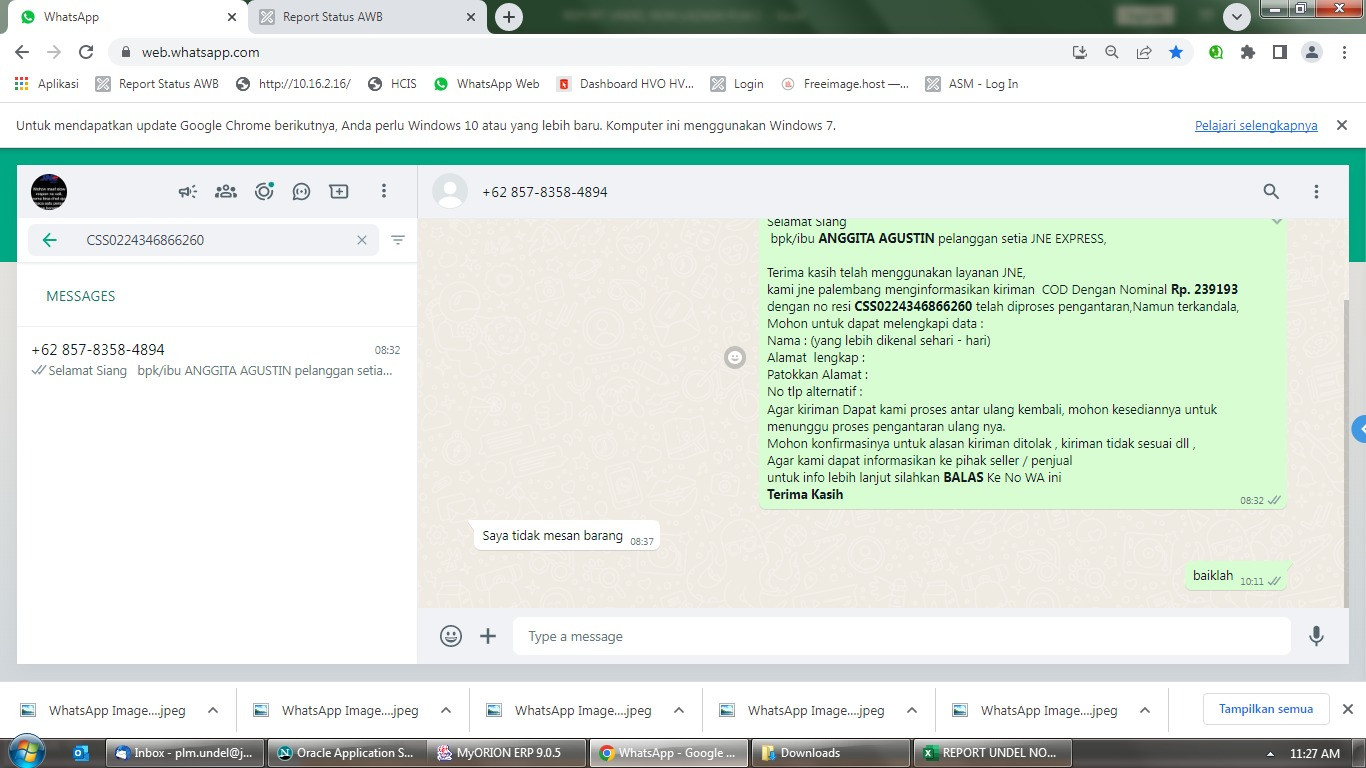Open the Chrome extensions puzzle icon
Viewport: 1366px width, 768px height.
1248,52
